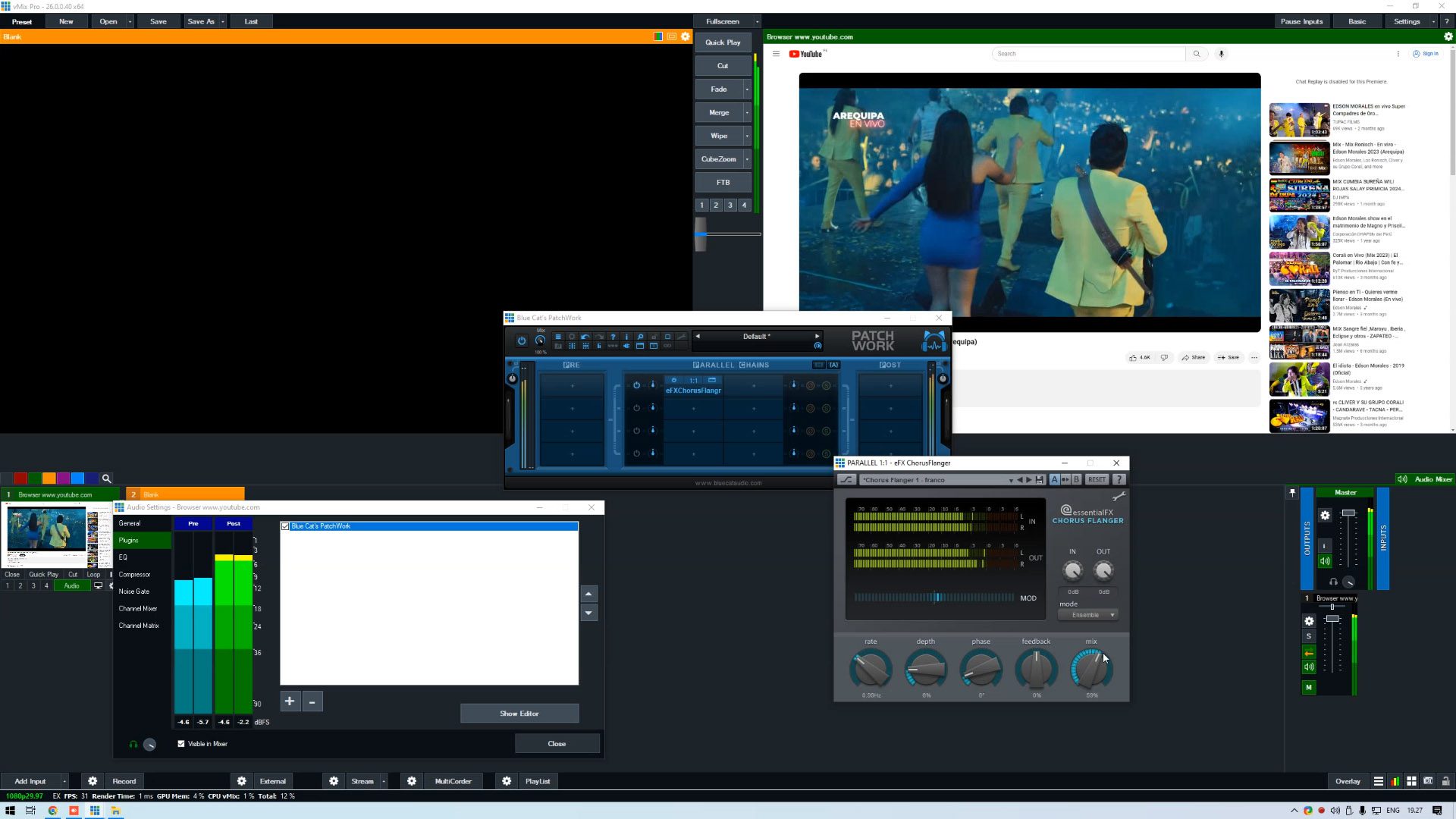Save the Chorus Flanger preset via floppy icon

point(1040,479)
